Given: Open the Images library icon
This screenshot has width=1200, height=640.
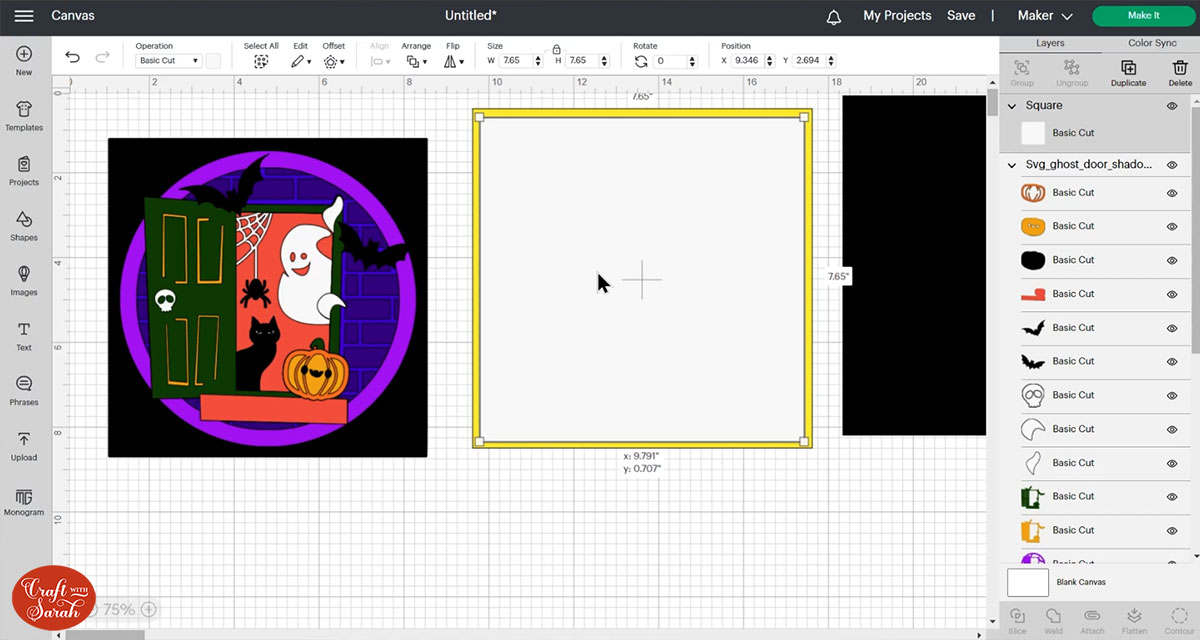Looking at the screenshot, I should (24, 280).
